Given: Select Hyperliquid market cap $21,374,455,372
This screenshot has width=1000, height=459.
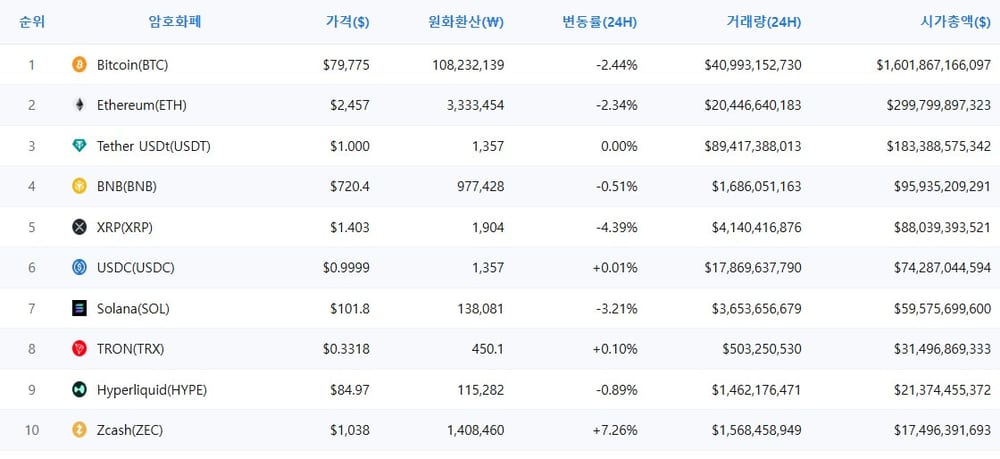Looking at the screenshot, I should click(x=943, y=390).
